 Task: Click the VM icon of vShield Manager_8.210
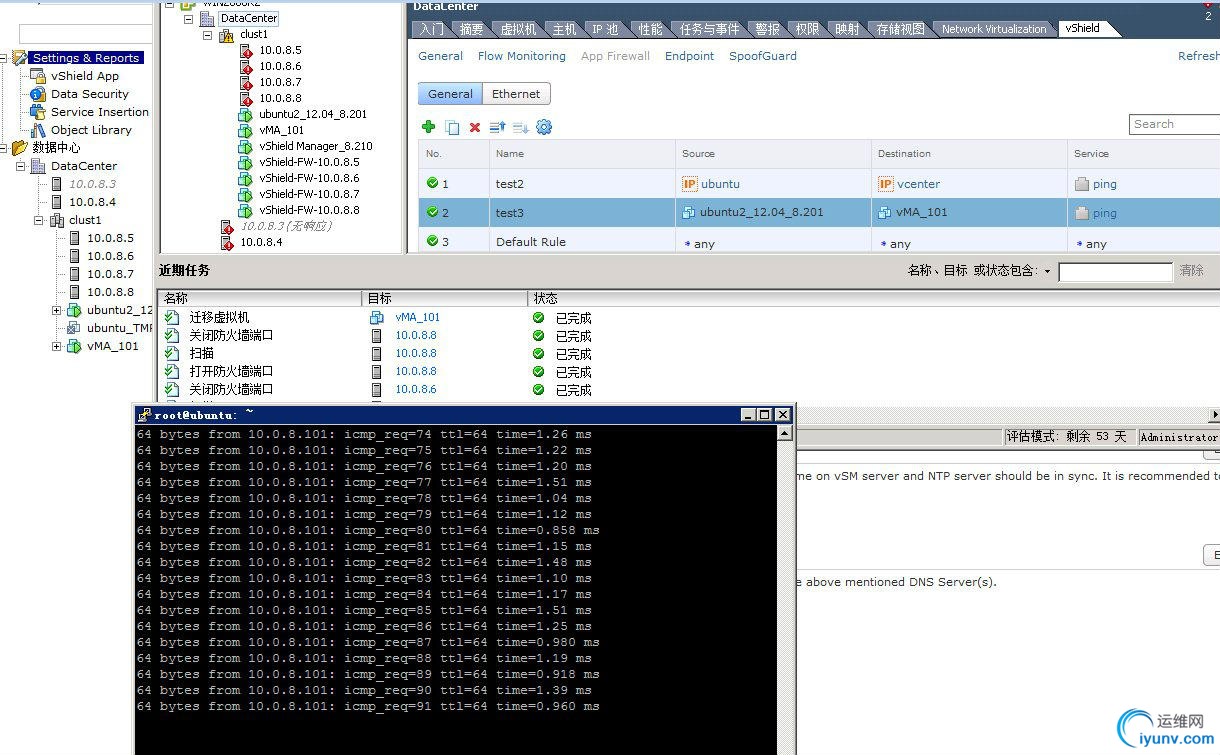[x=246, y=146]
